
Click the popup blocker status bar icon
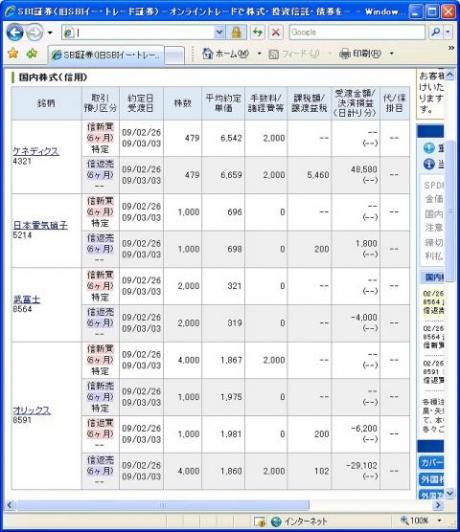[x=259, y=521]
